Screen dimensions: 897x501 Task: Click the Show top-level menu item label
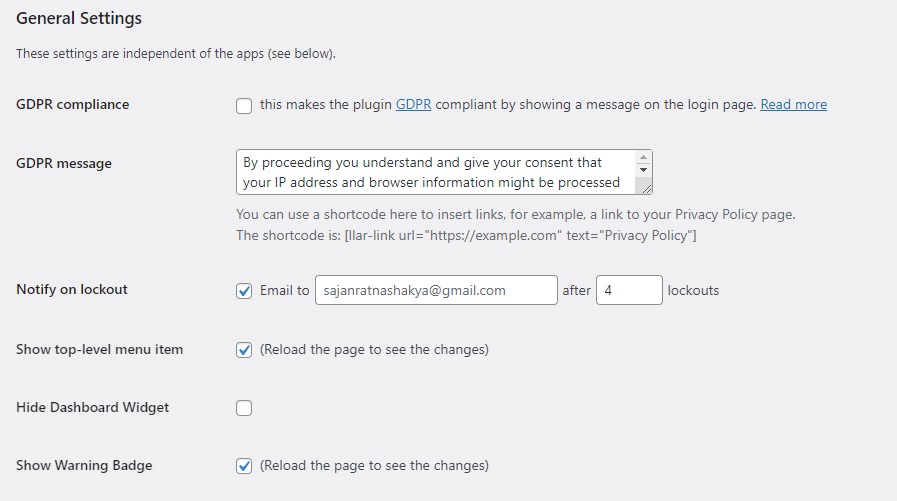pos(100,349)
